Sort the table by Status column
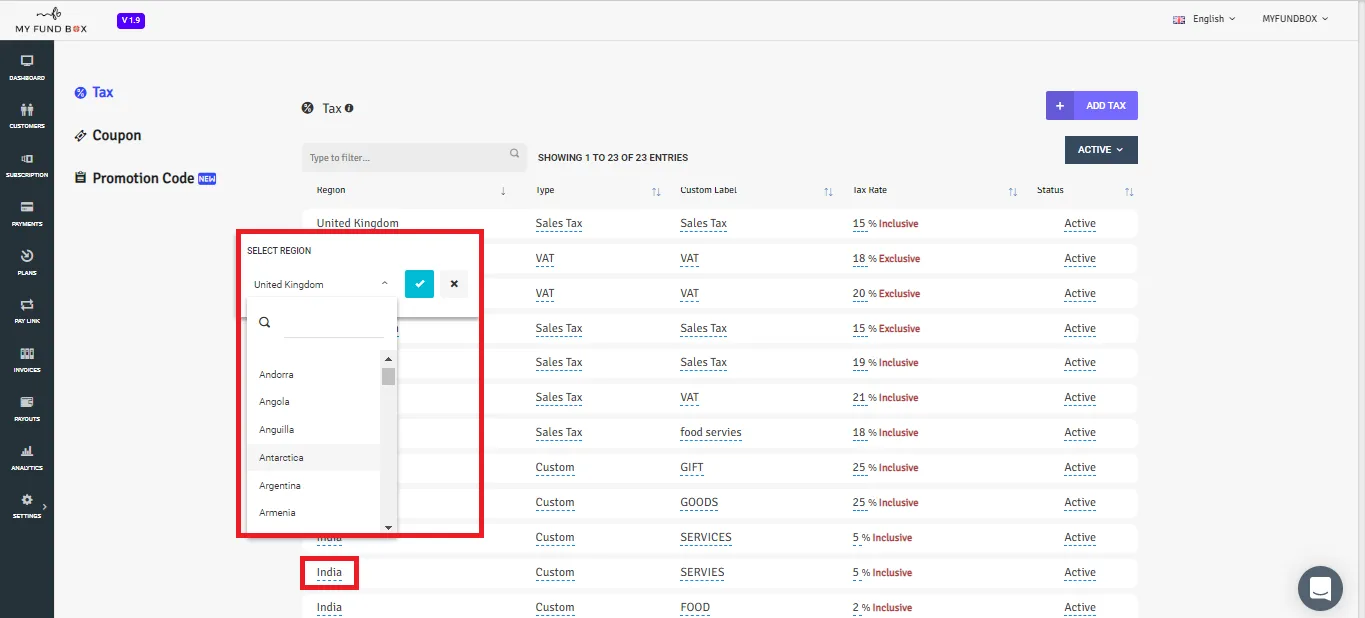Image resolution: width=1365 pixels, height=618 pixels. click(1129, 191)
